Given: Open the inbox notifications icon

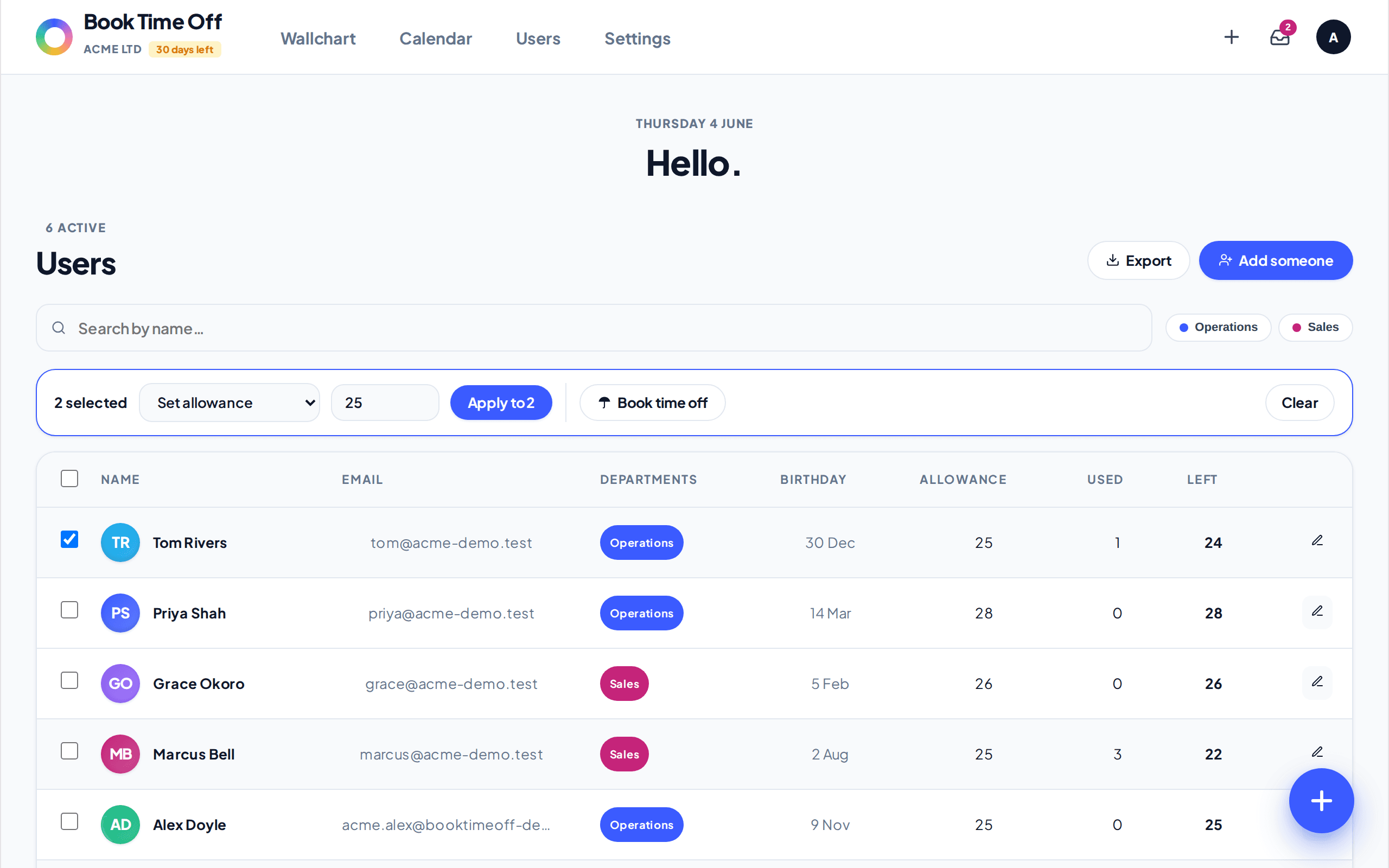Looking at the screenshot, I should pyautogui.click(x=1280, y=37).
